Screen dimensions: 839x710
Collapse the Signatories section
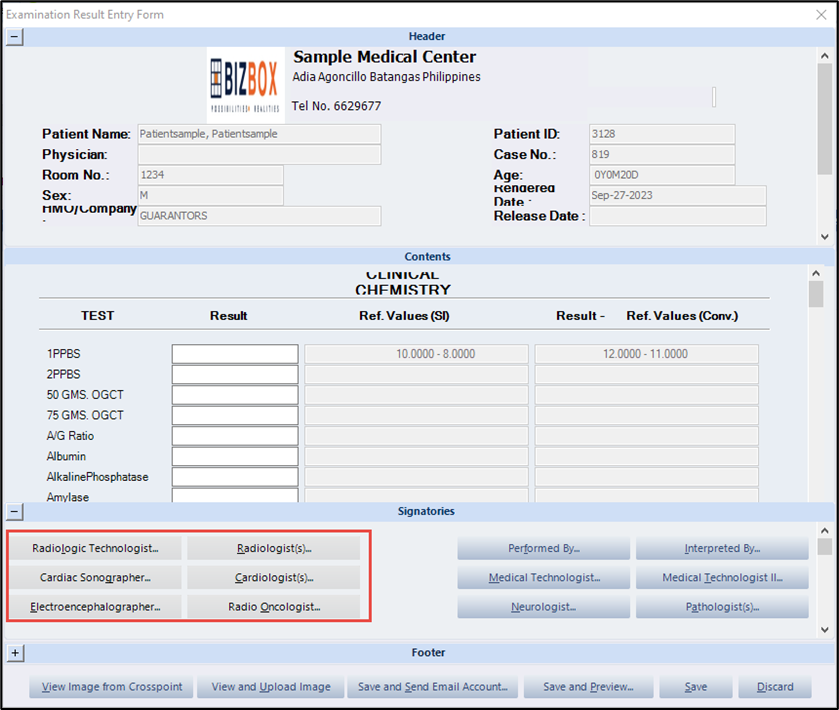(15, 512)
